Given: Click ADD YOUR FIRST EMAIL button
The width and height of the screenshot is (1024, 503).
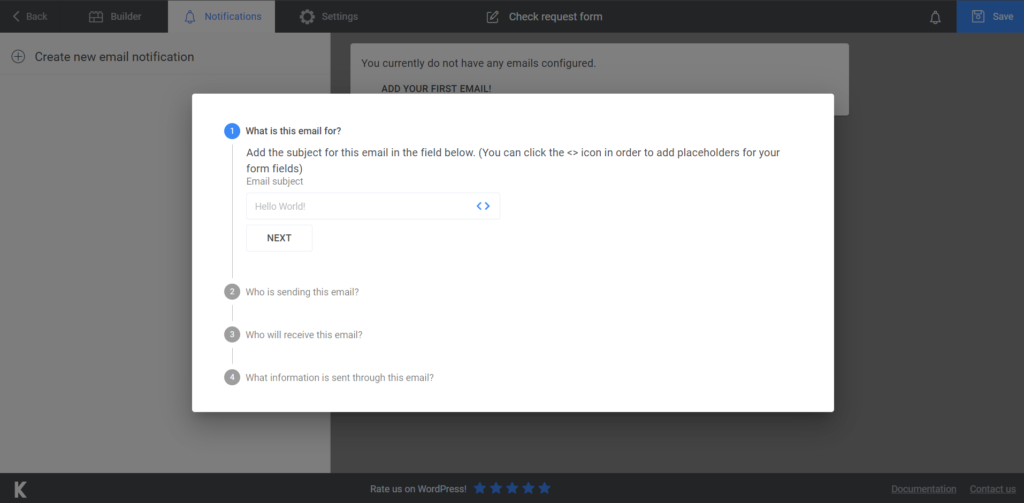Looking at the screenshot, I should click(436, 88).
